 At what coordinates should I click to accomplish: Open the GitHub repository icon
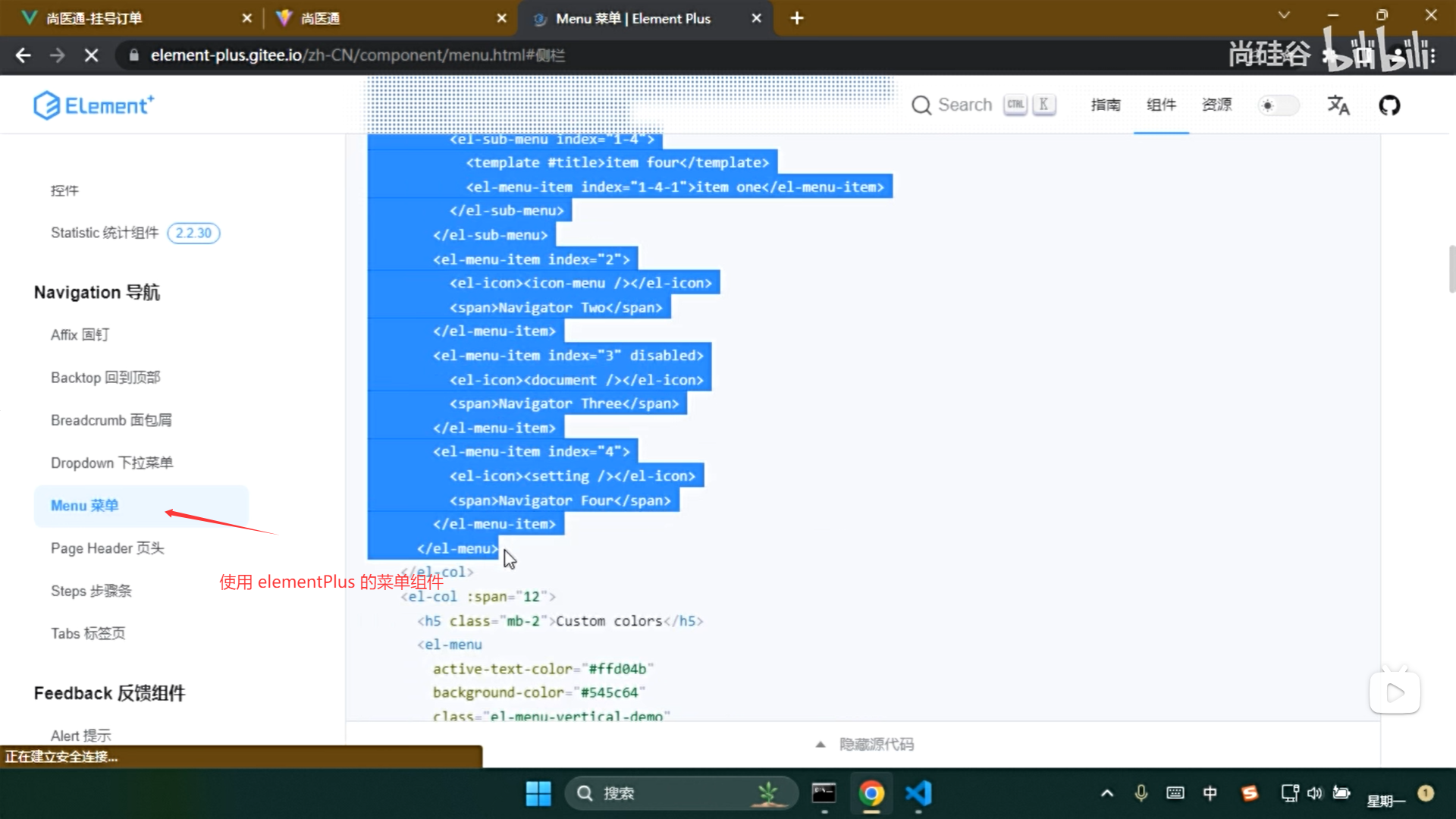[x=1389, y=105]
